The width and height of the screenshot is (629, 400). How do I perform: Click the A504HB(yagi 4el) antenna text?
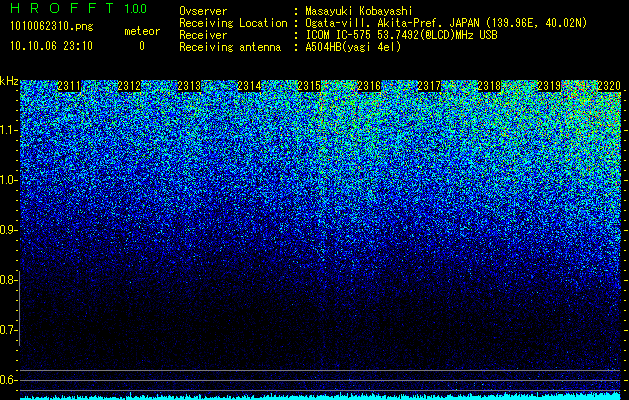(353, 47)
